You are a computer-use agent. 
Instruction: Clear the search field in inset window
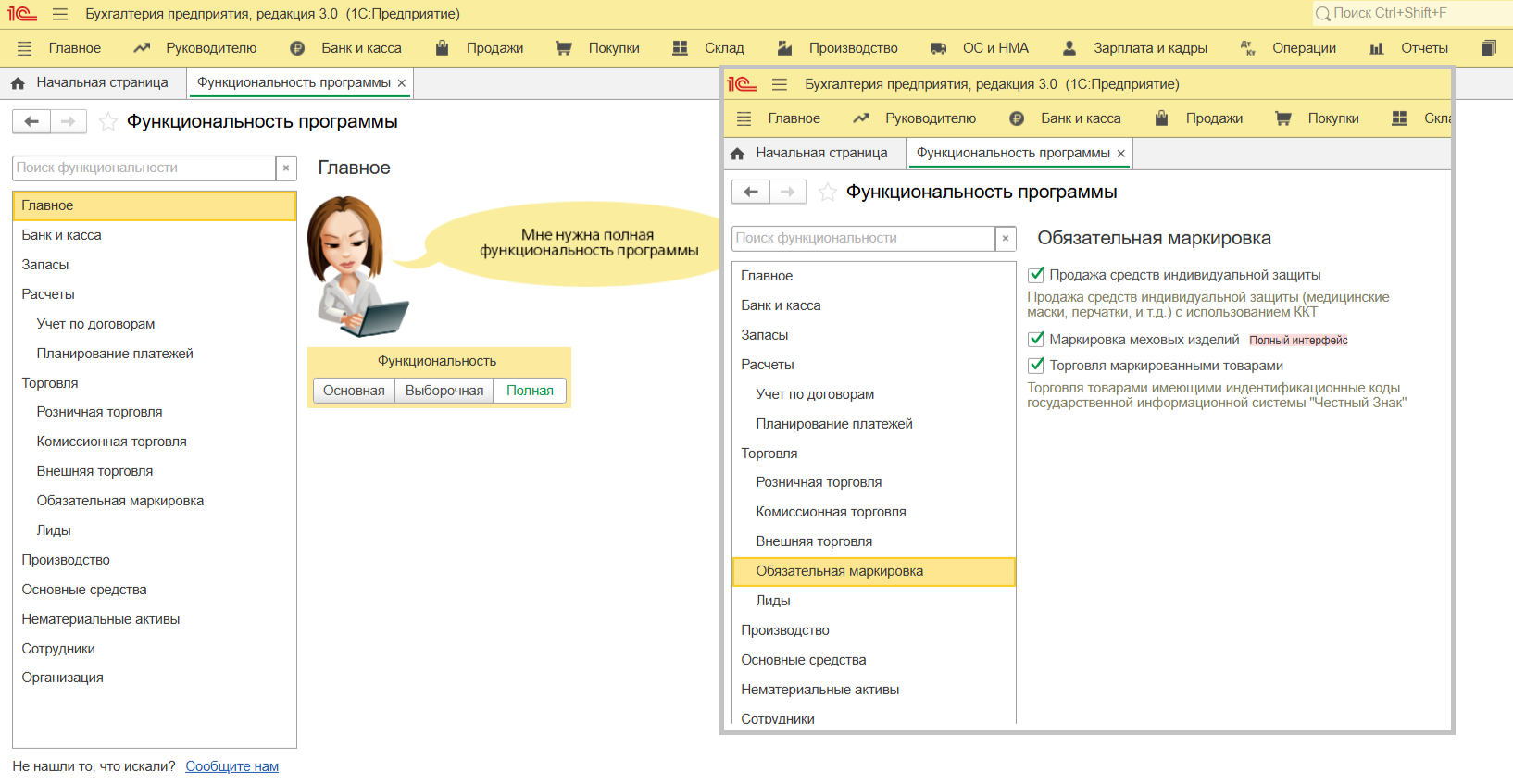[x=1006, y=238]
